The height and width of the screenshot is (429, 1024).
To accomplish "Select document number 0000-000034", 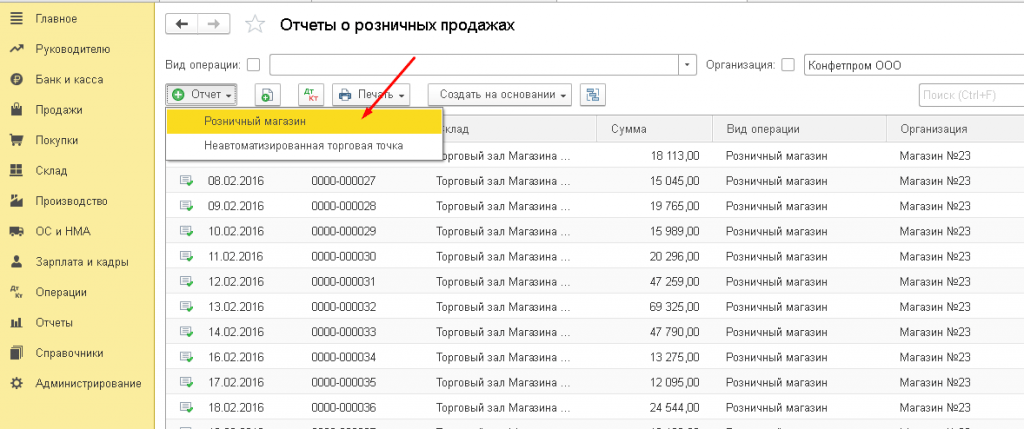I will coord(344,358).
